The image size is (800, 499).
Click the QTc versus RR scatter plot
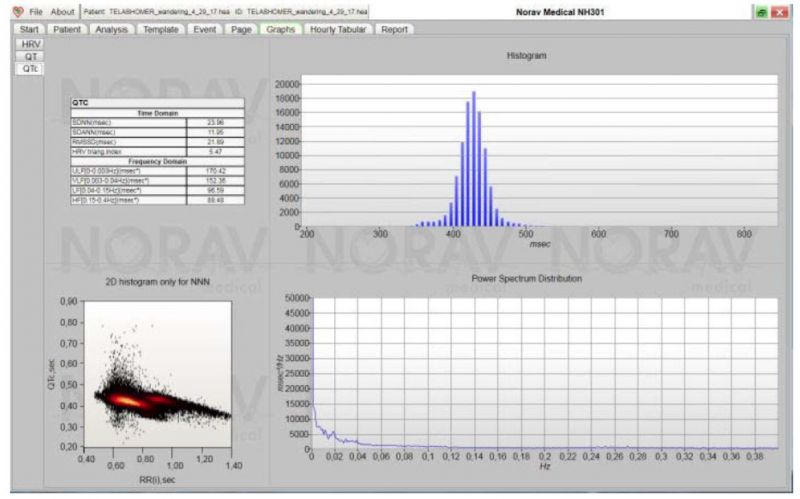pos(158,374)
